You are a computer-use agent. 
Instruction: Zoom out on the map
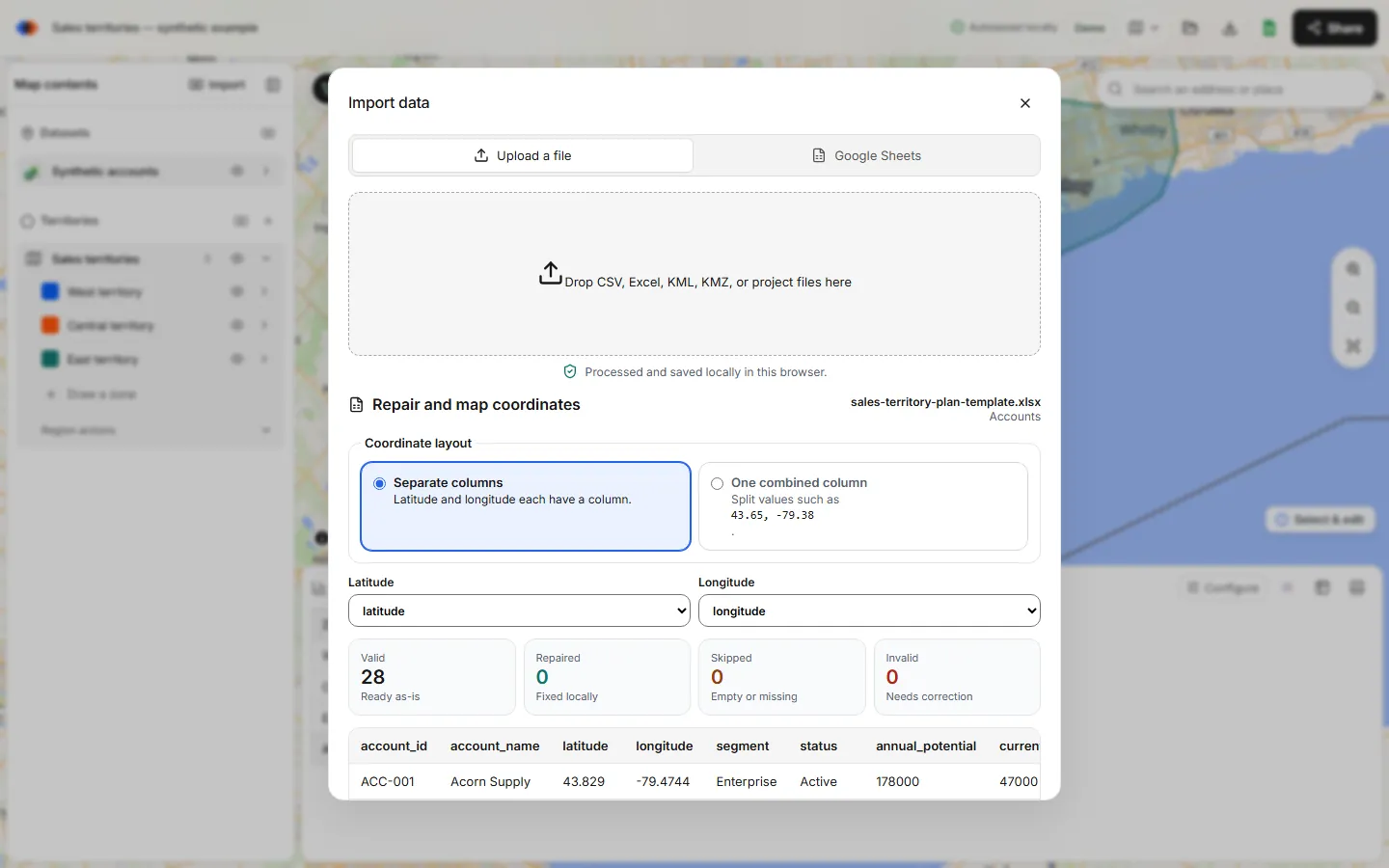coord(1353,308)
